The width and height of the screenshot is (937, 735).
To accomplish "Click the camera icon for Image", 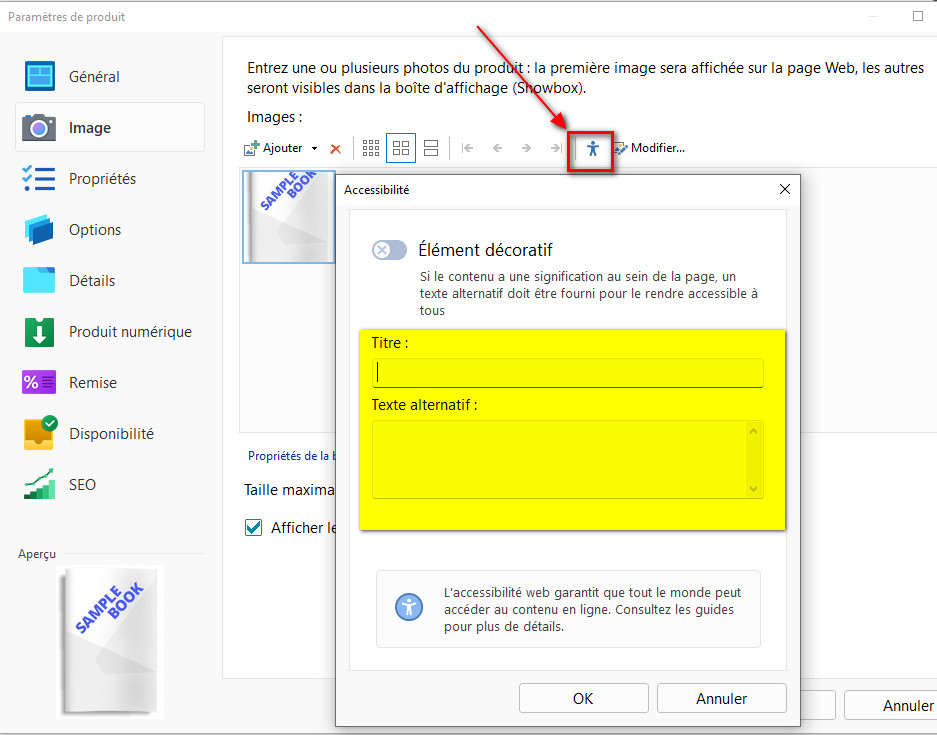I will coord(39,127).
